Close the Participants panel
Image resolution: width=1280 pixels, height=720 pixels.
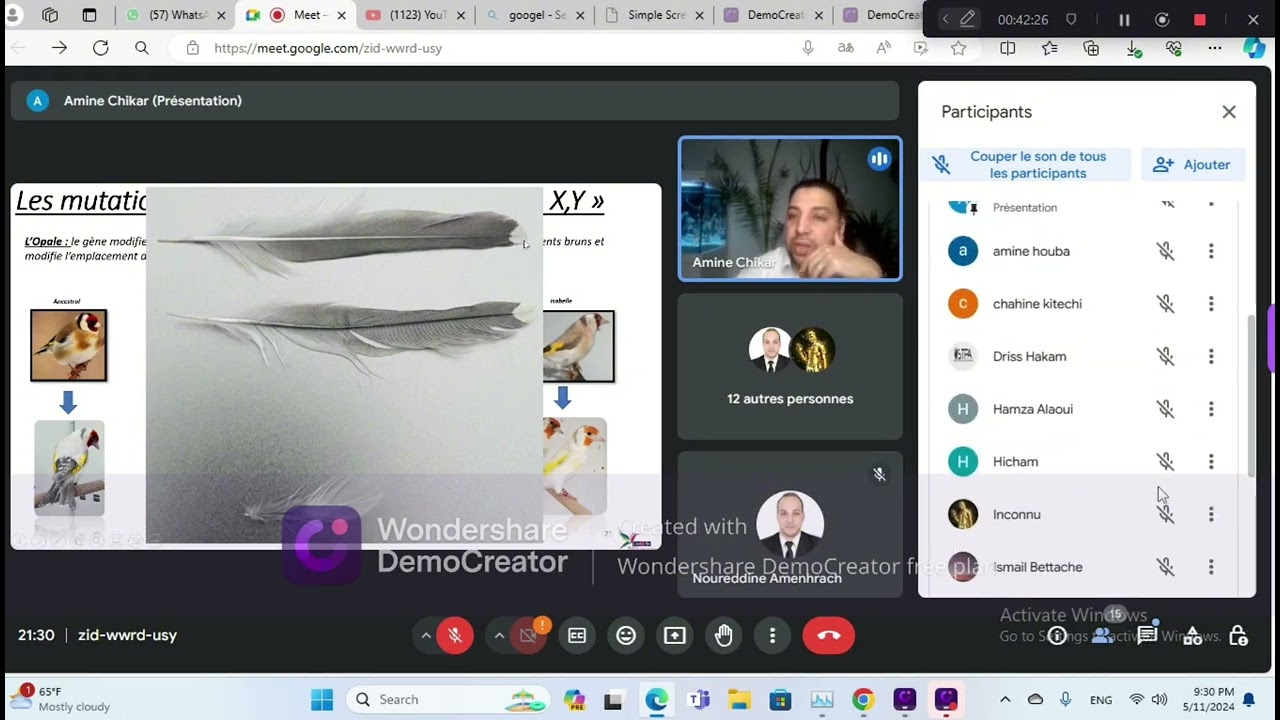pyautogui.click(x=1229, y=112)
